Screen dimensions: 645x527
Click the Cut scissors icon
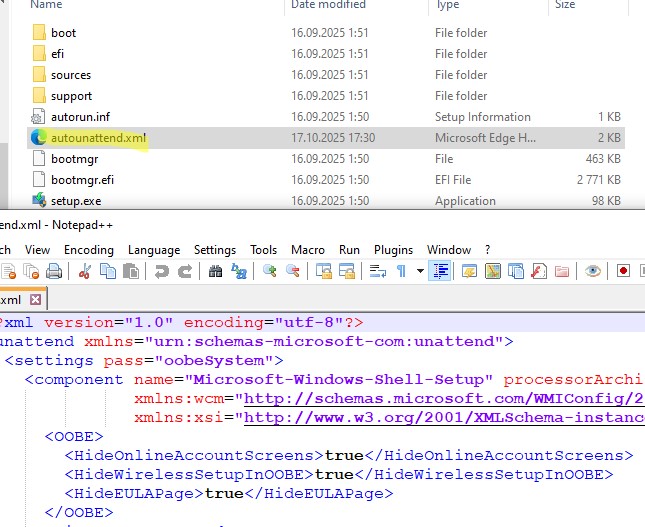tap(84, 271)
